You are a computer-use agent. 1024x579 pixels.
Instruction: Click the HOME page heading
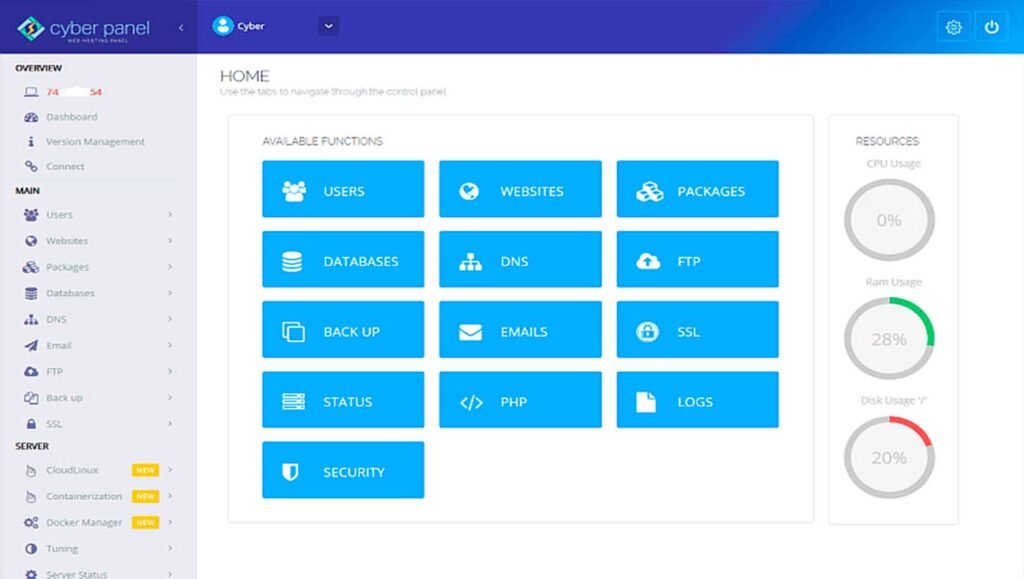[245, 76]
